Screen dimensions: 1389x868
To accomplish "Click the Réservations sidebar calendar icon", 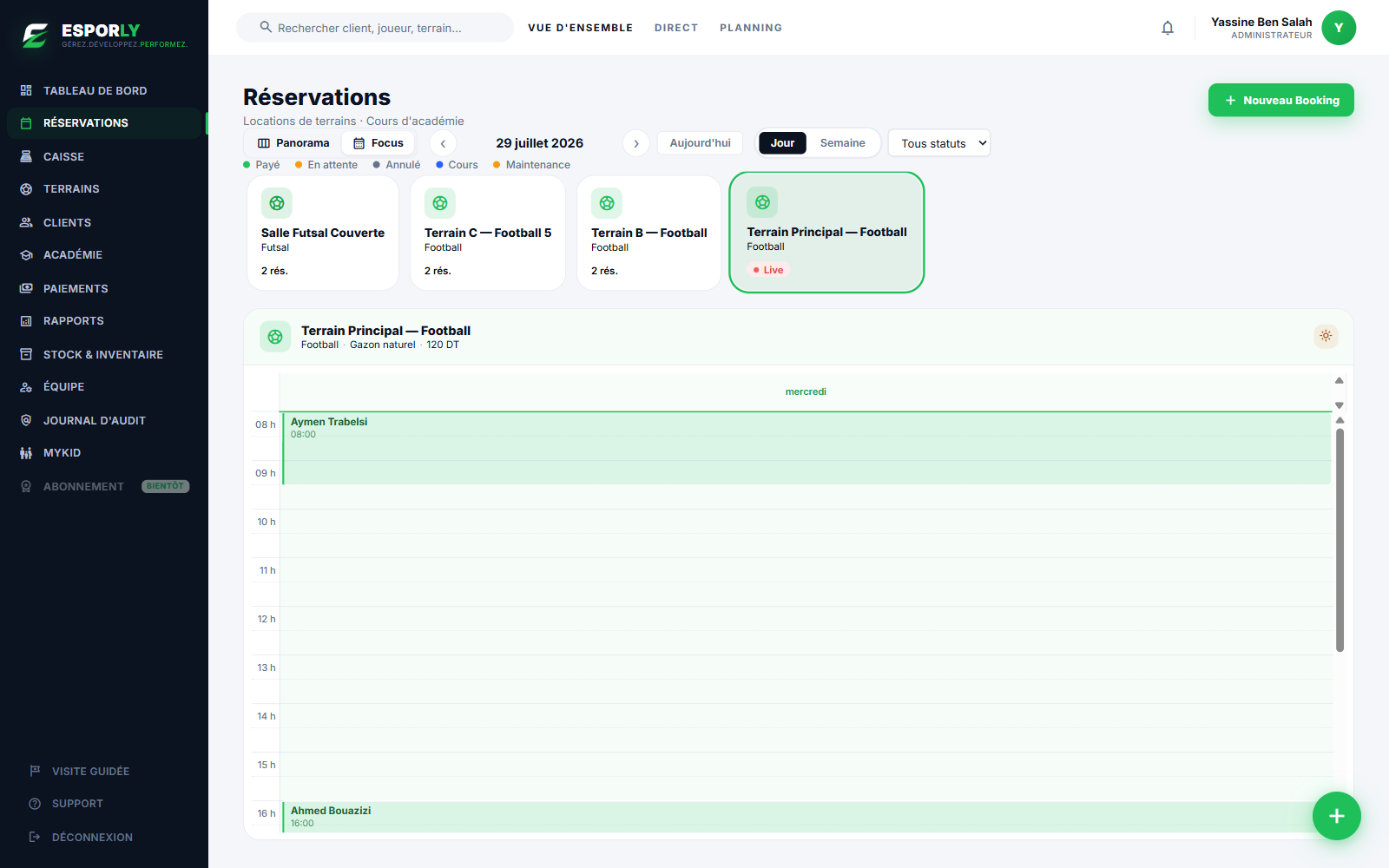I will (x=26, y=122).
